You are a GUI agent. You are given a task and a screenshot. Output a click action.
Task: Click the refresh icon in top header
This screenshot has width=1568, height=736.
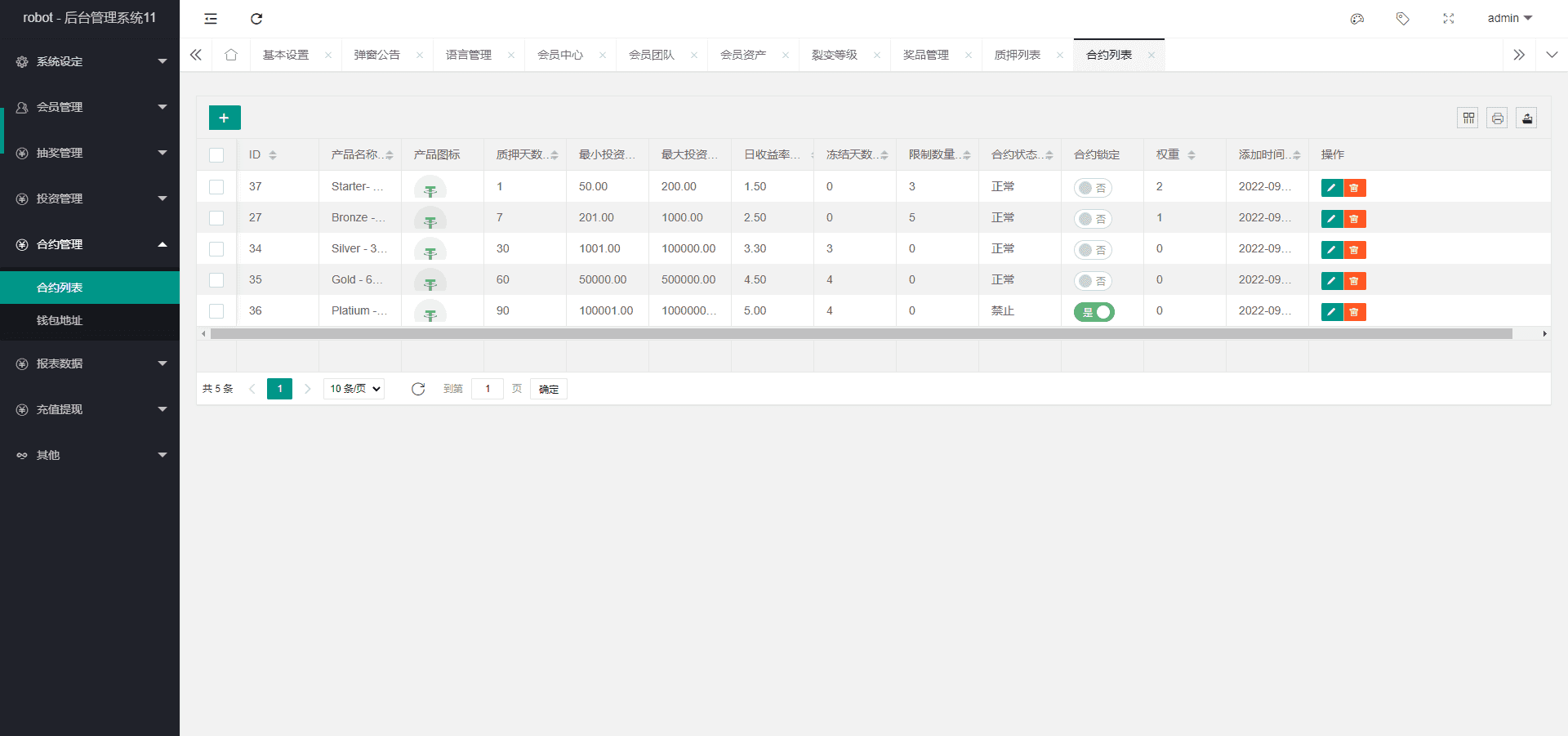tap(256, 19)
